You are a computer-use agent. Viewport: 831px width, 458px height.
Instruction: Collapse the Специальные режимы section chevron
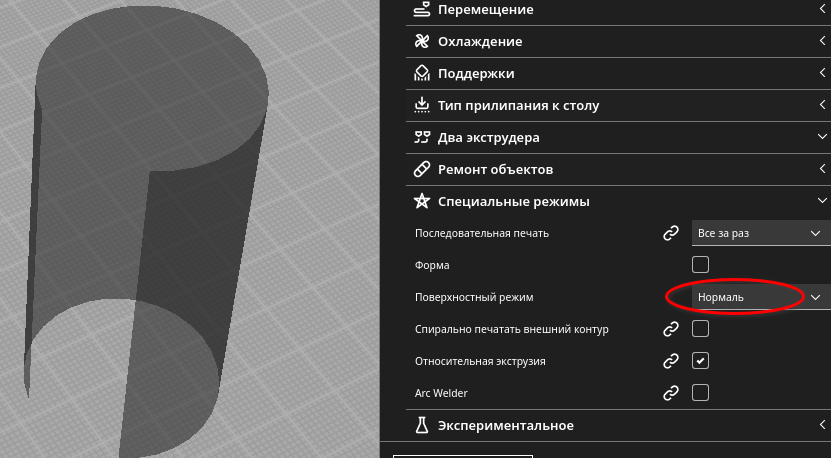point(820,202)
